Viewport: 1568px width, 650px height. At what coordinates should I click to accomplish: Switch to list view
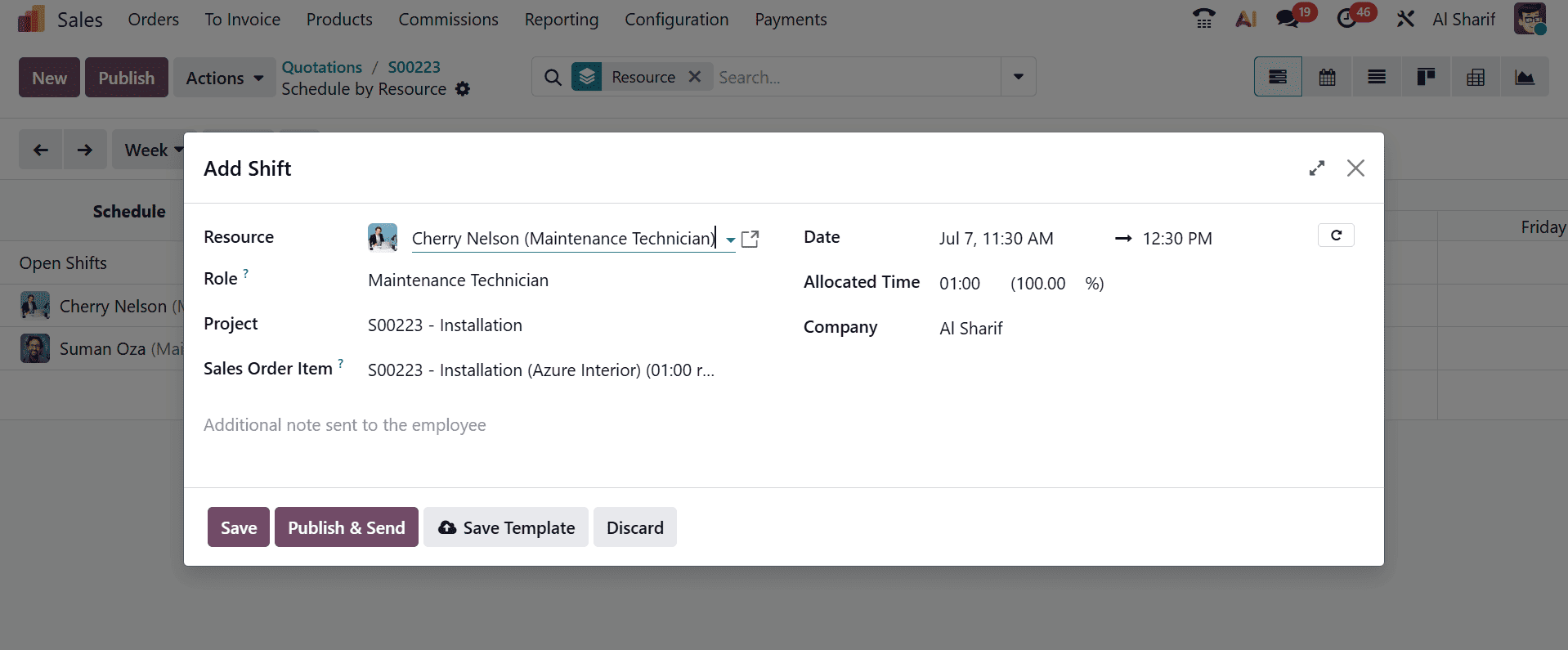tap(1377, 77)
